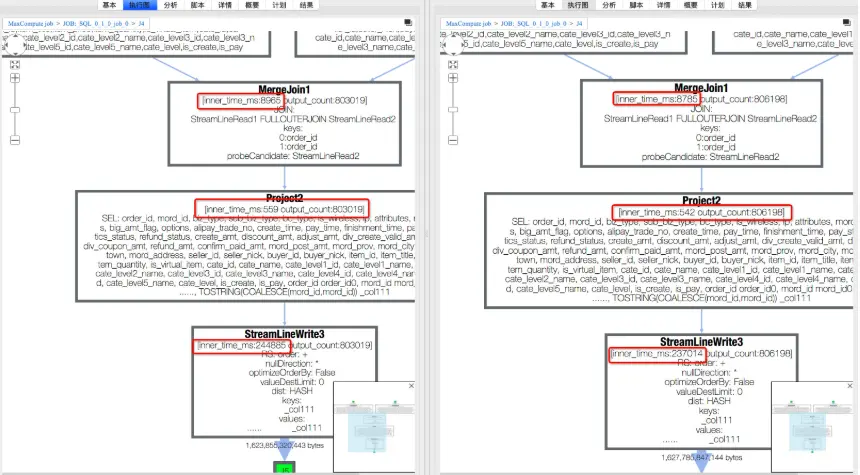Open 计划 tab in left panel
The height and width of the screenshot is (475, 860).
[x=279, y=5]
